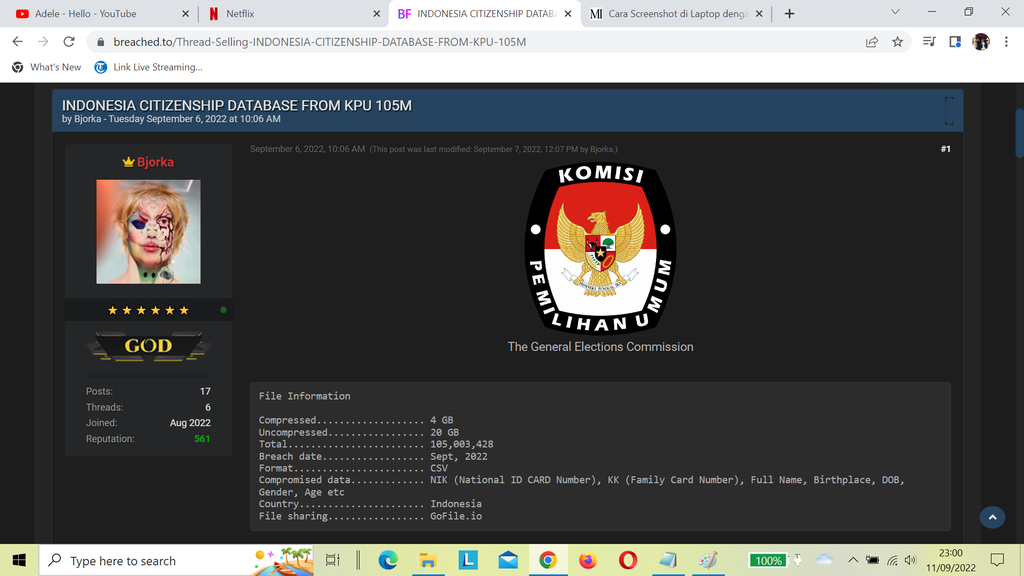Open the Chrome profile avatar icon
1024x576 pixels.
click(x=981, y=42)
